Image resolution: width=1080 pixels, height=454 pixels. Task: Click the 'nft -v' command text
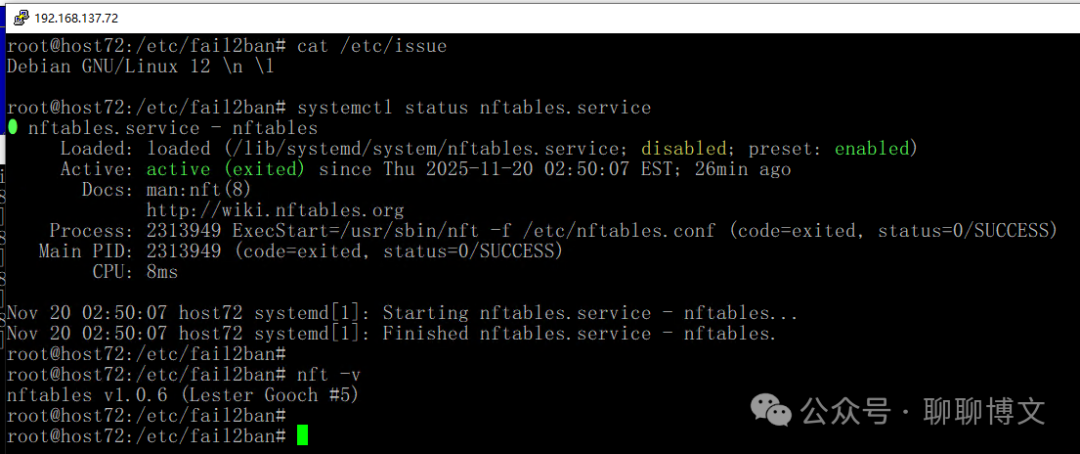[328, 375]
